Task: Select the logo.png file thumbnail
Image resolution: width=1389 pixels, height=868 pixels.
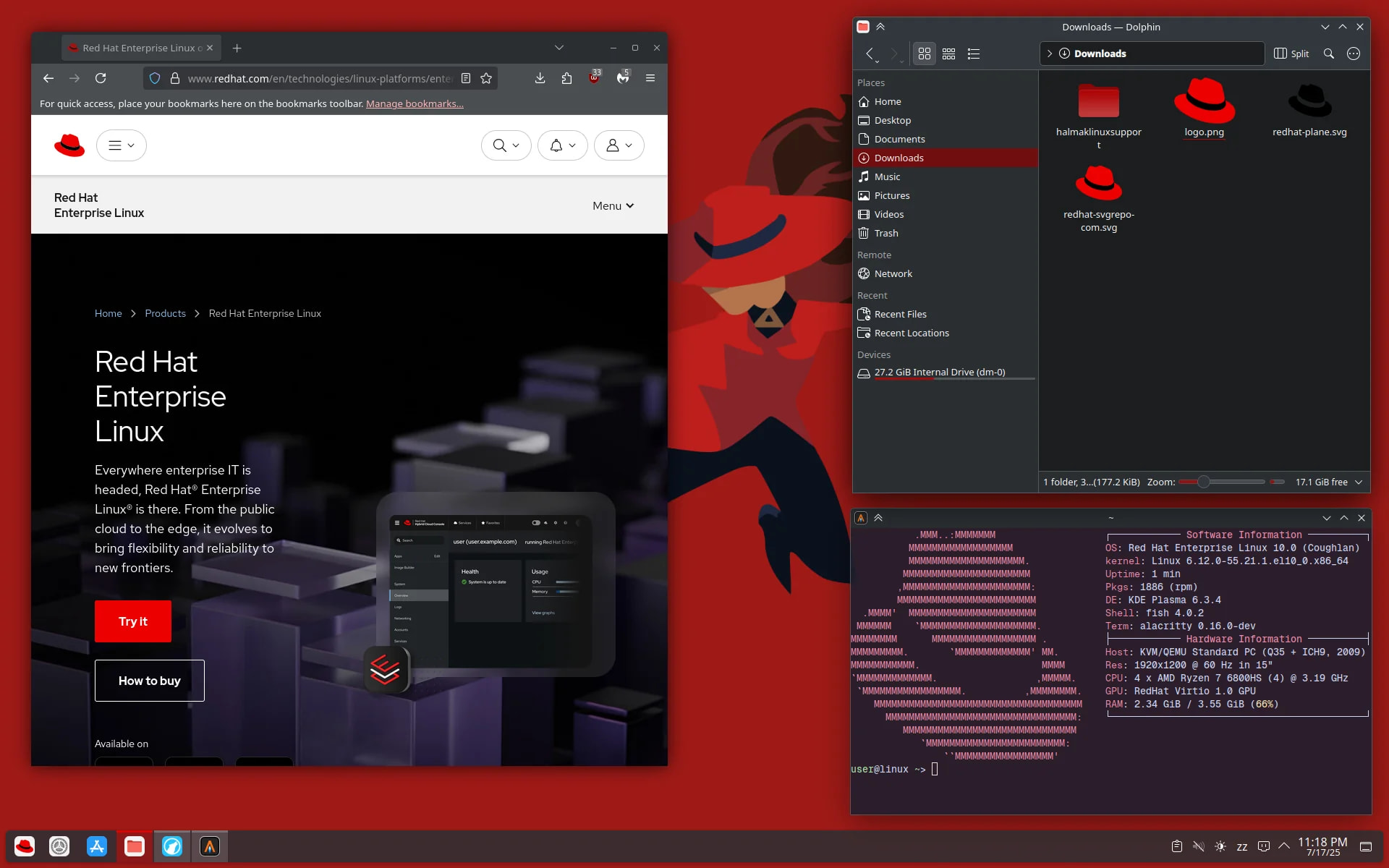Action: (x=1204, y=103)
